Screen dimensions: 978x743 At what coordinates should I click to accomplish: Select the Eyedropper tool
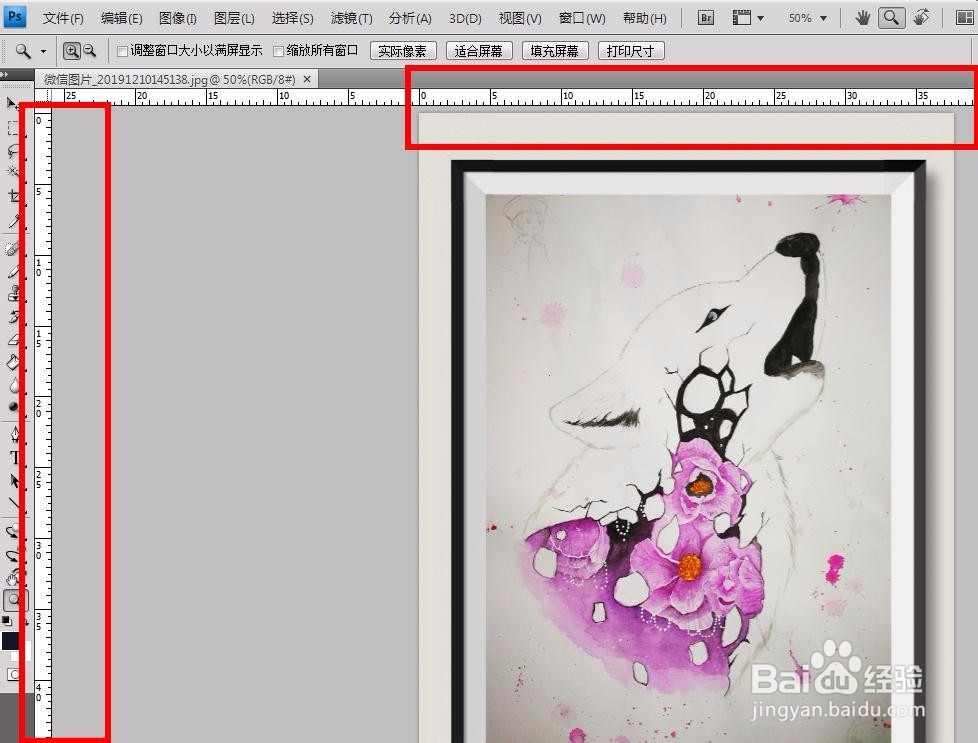tap(12, 220)
